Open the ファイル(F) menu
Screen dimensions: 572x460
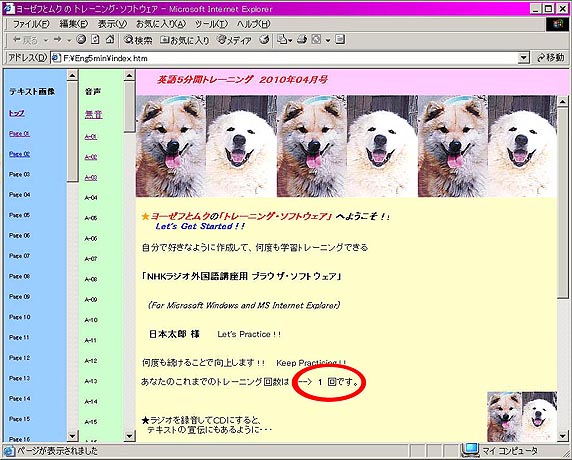pos(31,24)
